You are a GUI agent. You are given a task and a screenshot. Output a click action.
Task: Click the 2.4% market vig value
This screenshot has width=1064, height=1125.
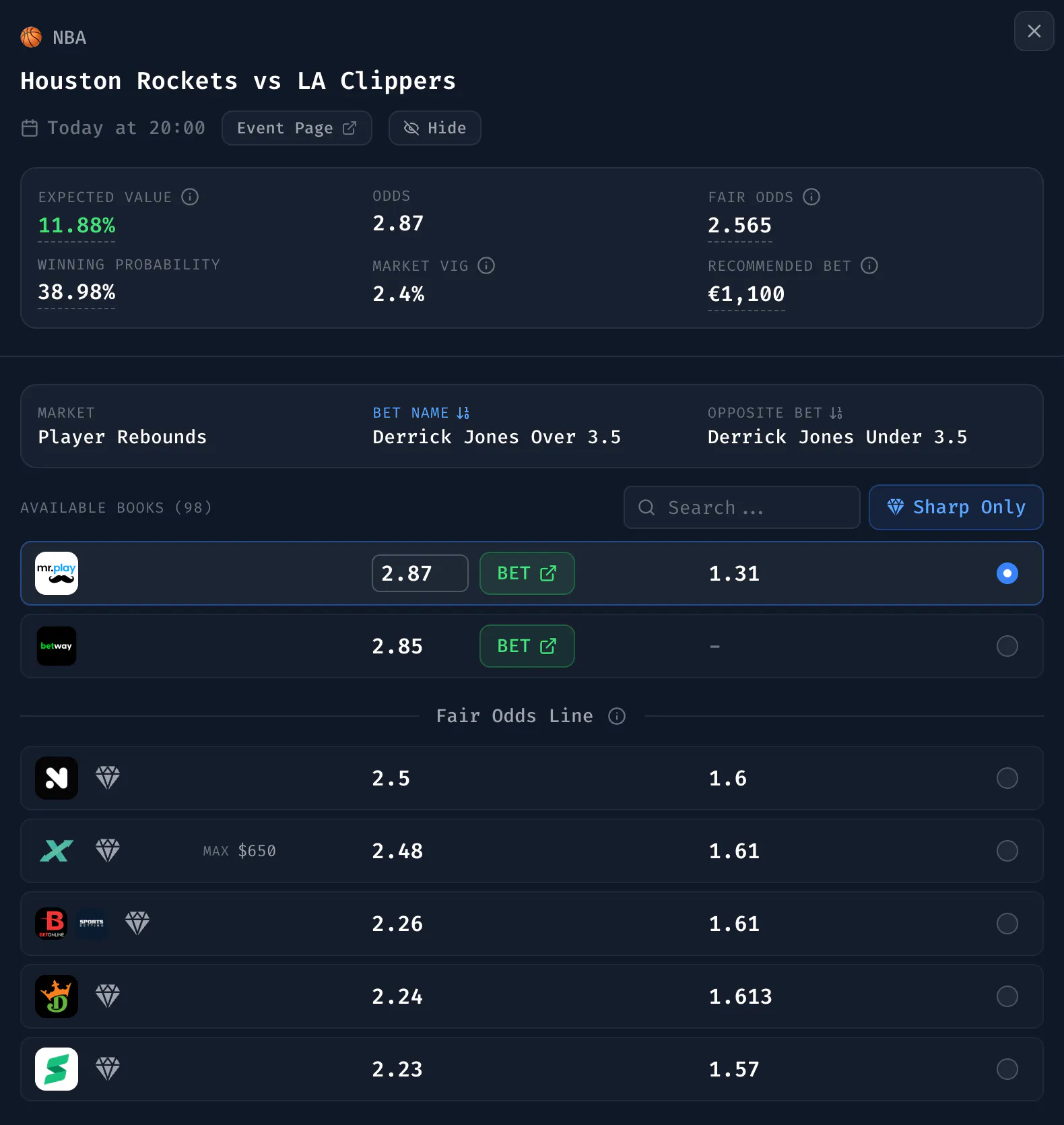pyautogui.click(x=399, y=294)
